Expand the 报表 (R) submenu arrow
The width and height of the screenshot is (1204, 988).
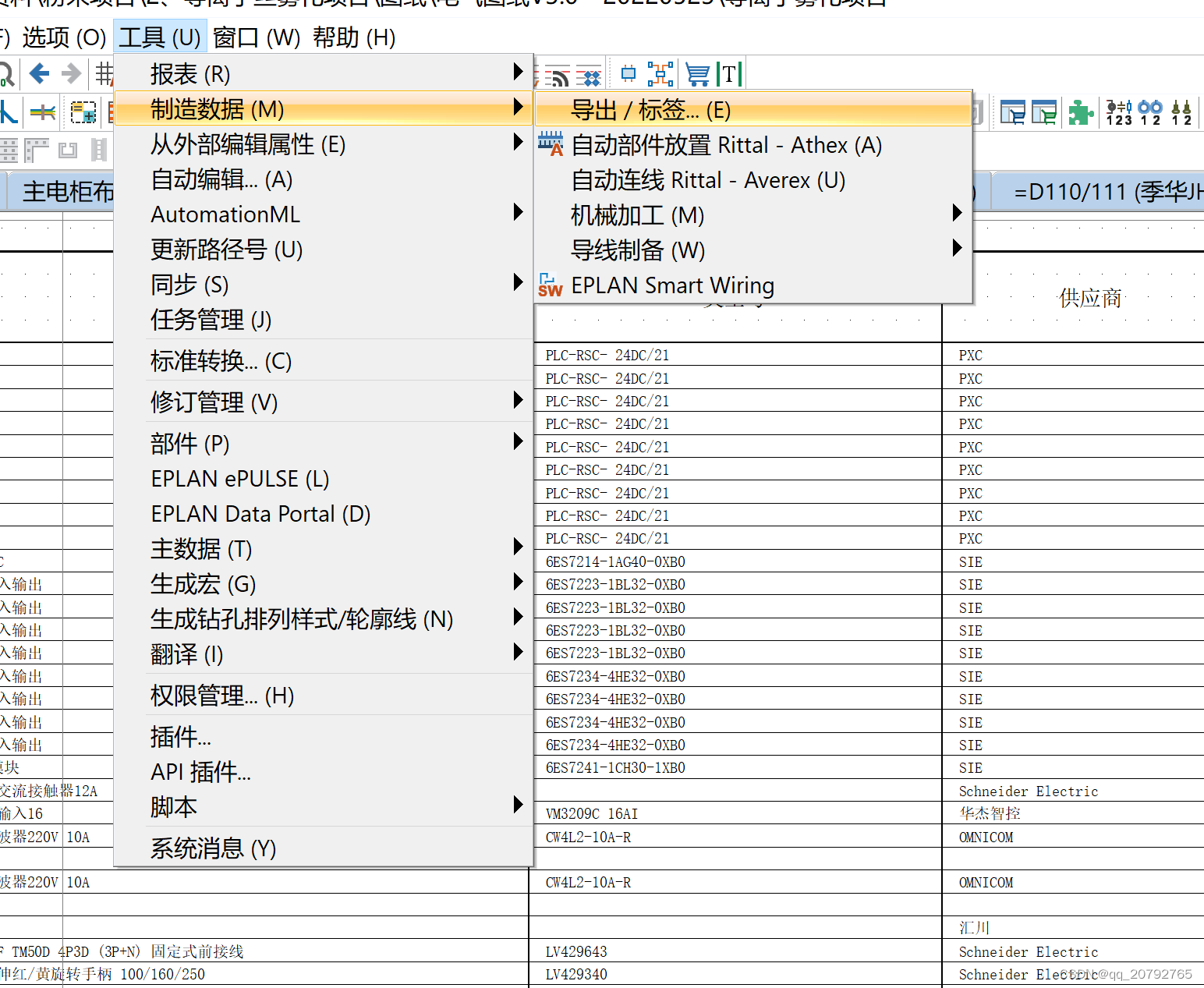[518, 72]
